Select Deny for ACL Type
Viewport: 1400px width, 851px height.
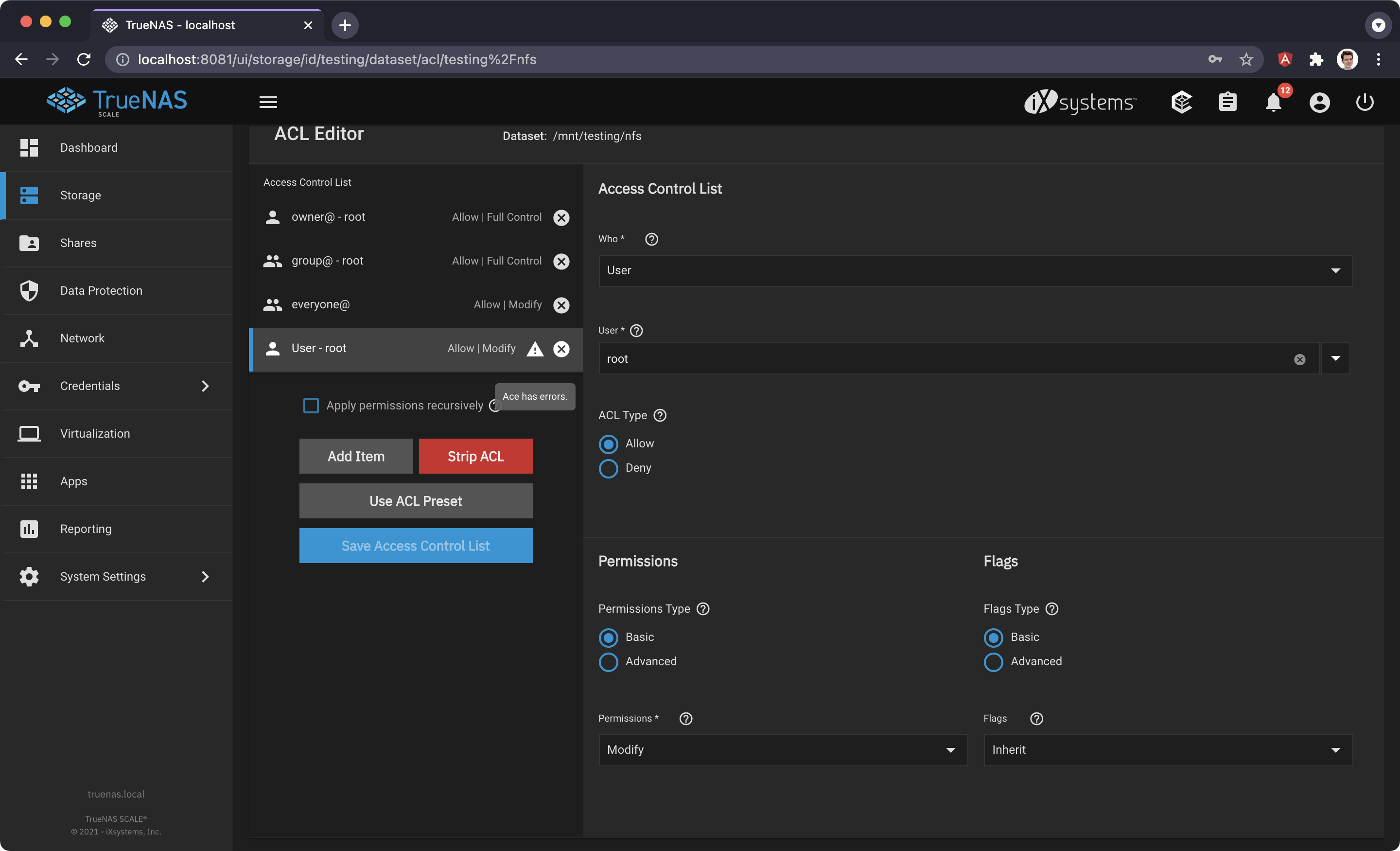[608, 468]
